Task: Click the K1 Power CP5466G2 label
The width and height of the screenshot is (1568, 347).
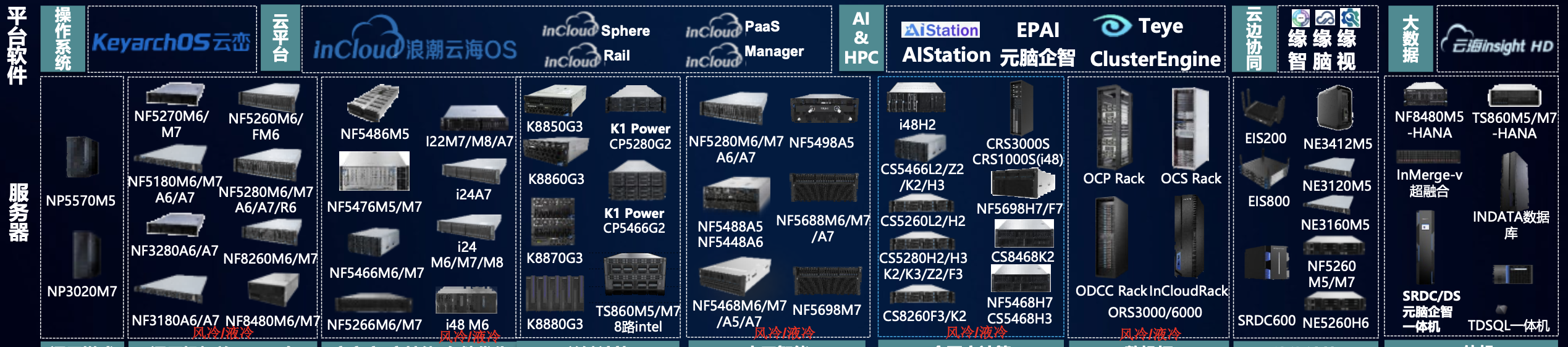Action: pyautogui.click(x=634, y=220)
